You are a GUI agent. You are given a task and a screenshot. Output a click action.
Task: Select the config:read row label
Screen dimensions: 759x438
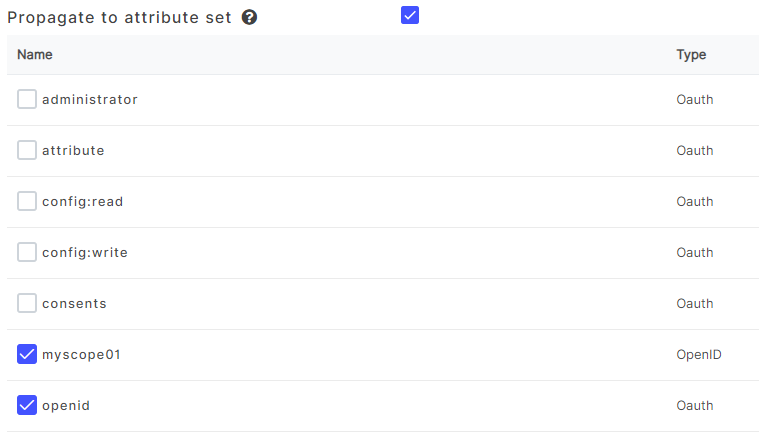click(x=83, y=202)
